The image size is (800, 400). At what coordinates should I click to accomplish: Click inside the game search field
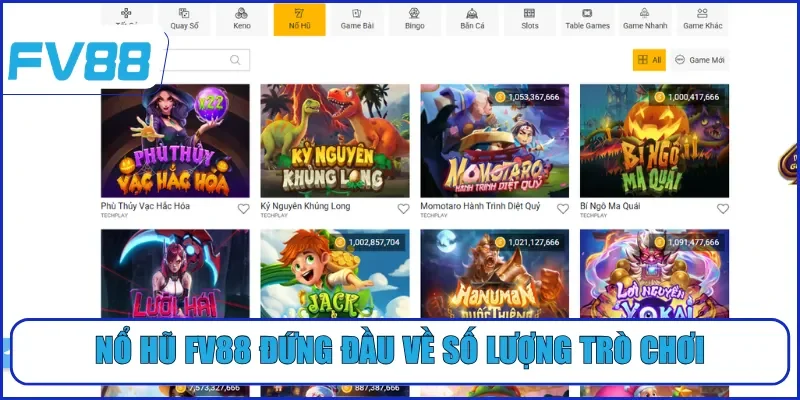coord(204,60)
